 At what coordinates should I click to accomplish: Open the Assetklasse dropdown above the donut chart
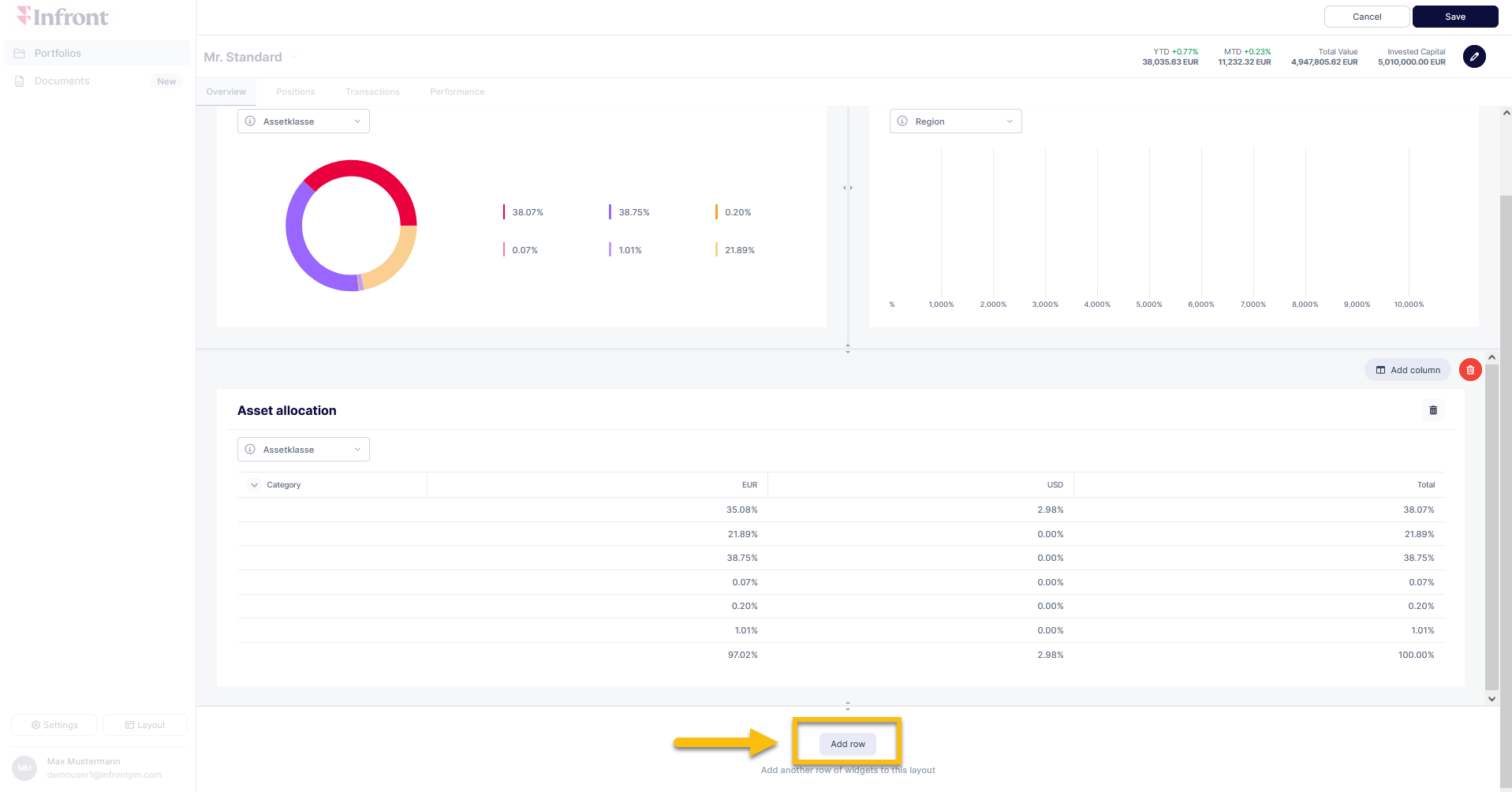tap(304, 121)
